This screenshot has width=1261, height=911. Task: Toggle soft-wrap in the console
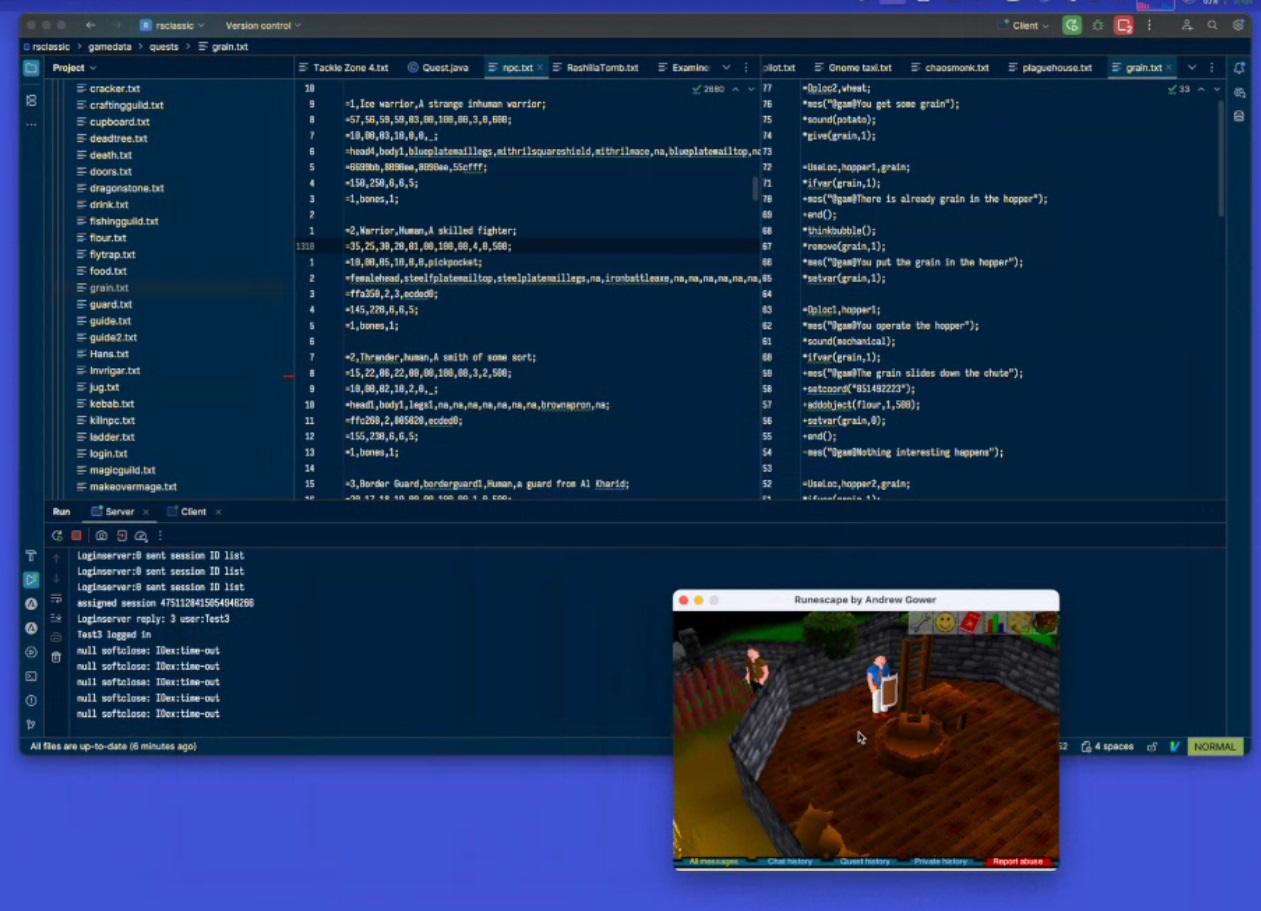tap(56, 598)
